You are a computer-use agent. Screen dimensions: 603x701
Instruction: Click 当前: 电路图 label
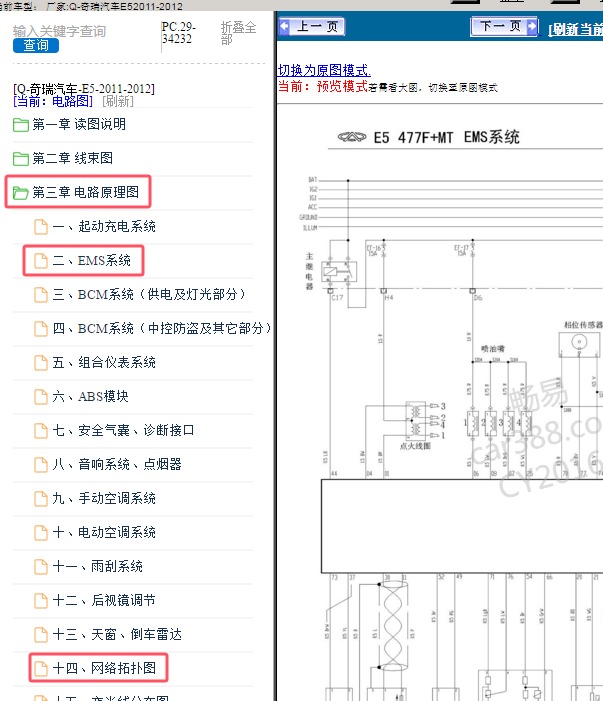(x=53, y=101)
